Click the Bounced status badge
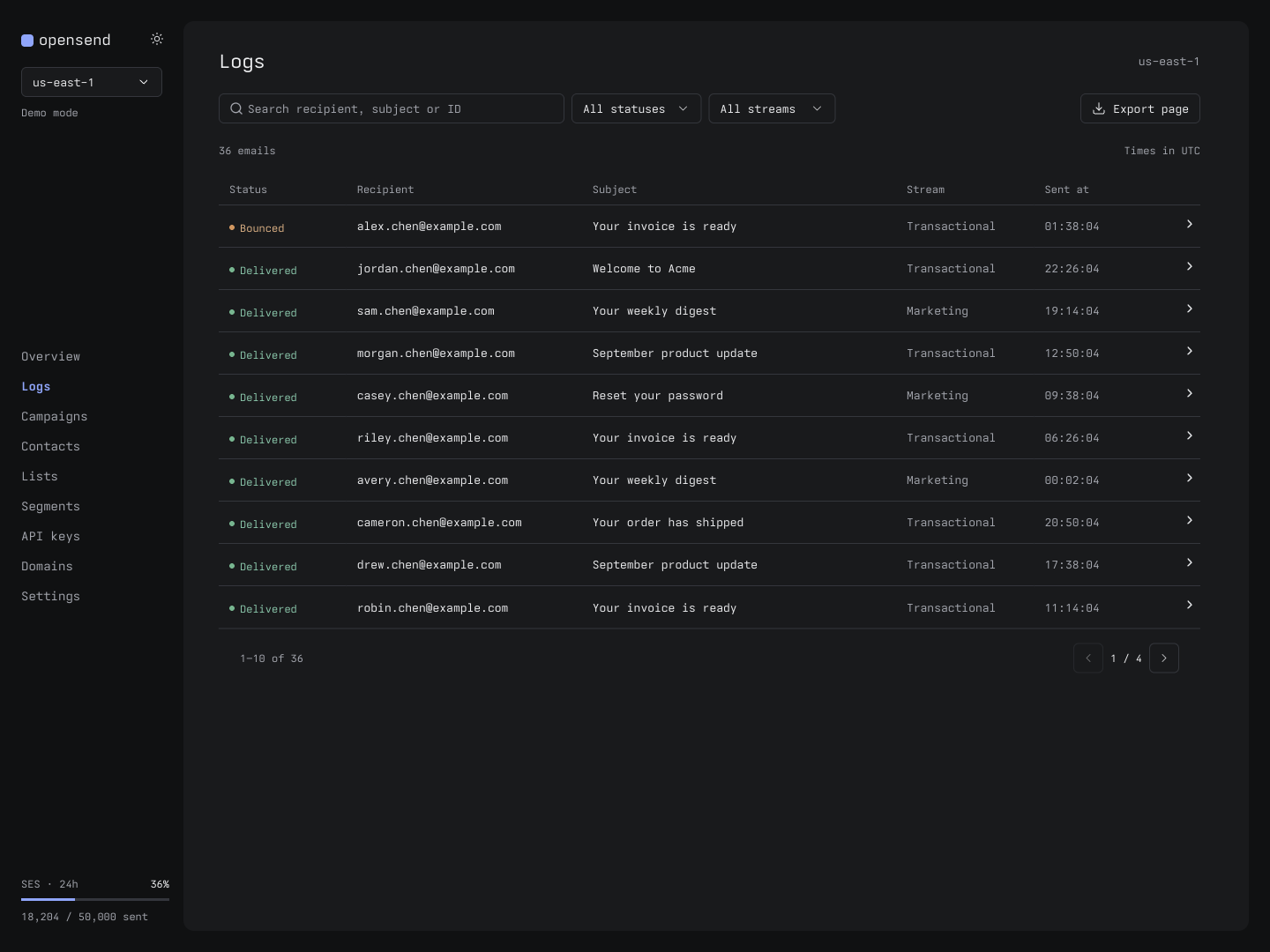The width and height of the screenshot is (1270, 952). click(257, 227)
